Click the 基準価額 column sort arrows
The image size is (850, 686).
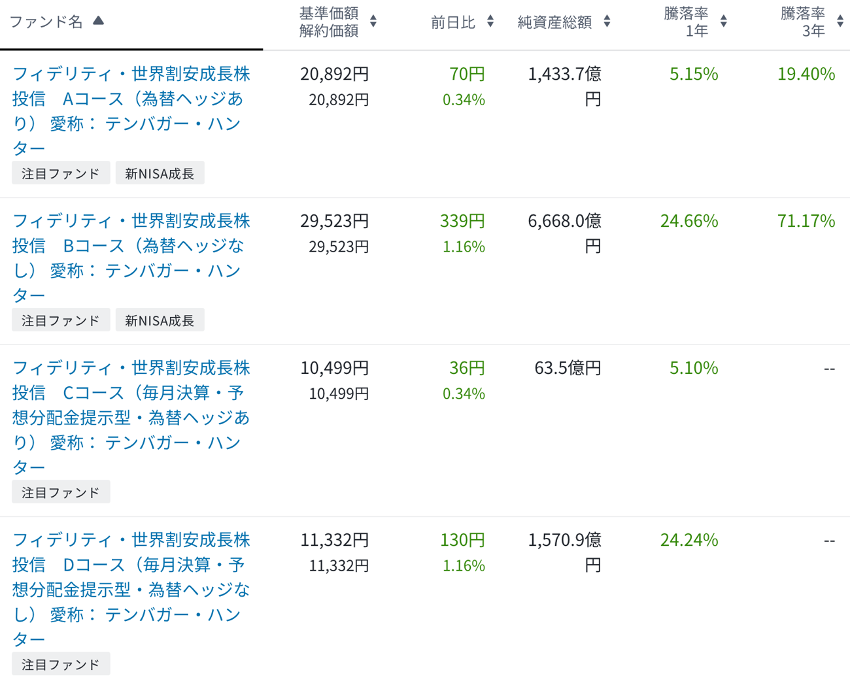[373, 21]
